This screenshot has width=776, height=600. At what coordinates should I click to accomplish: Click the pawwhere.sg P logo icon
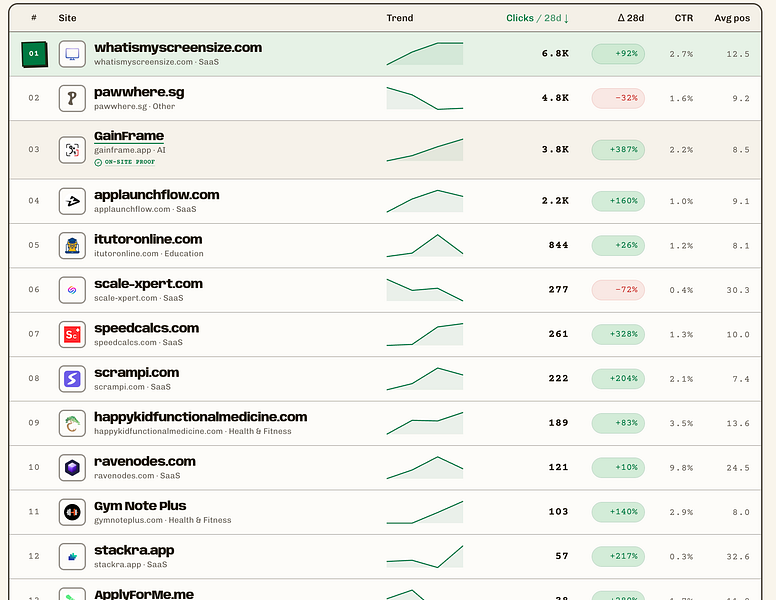[72, 98]
